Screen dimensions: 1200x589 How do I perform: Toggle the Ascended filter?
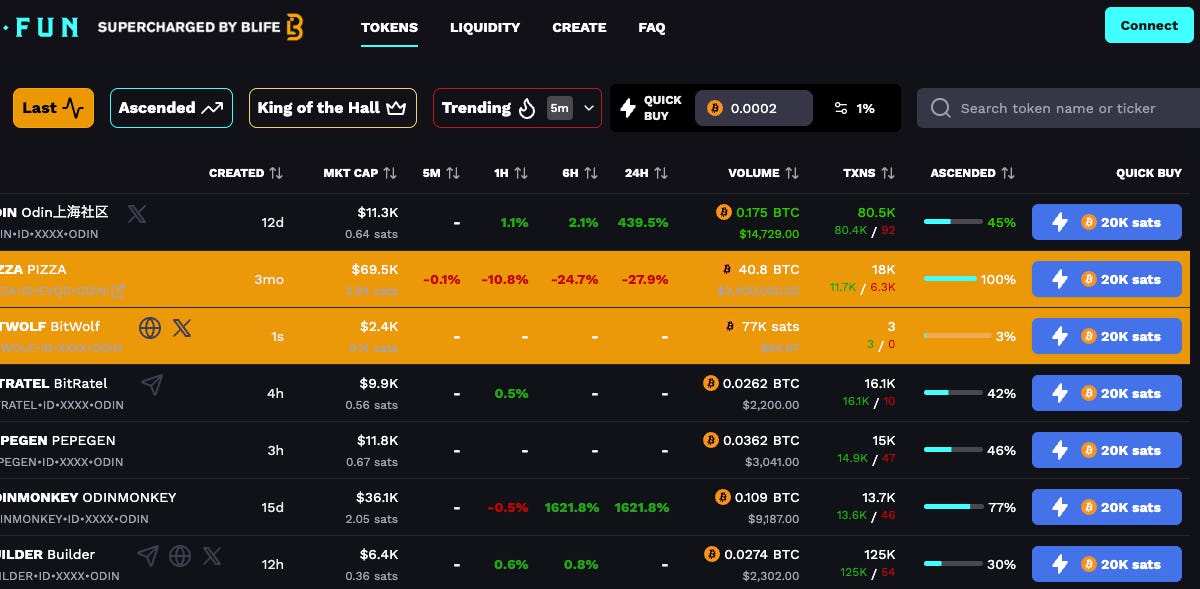[x=171, y=108]
